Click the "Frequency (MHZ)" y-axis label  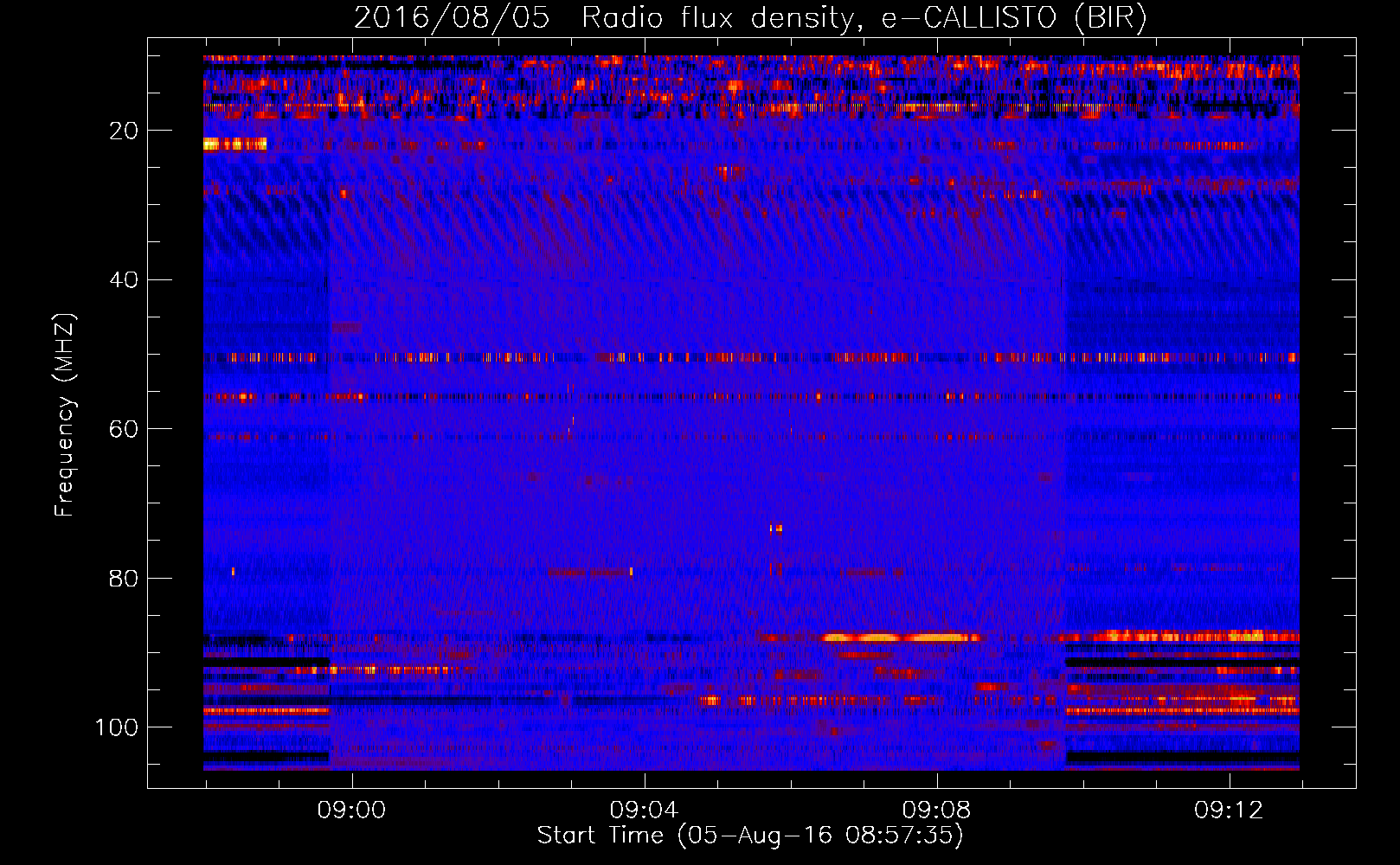[x=65, y=414]
